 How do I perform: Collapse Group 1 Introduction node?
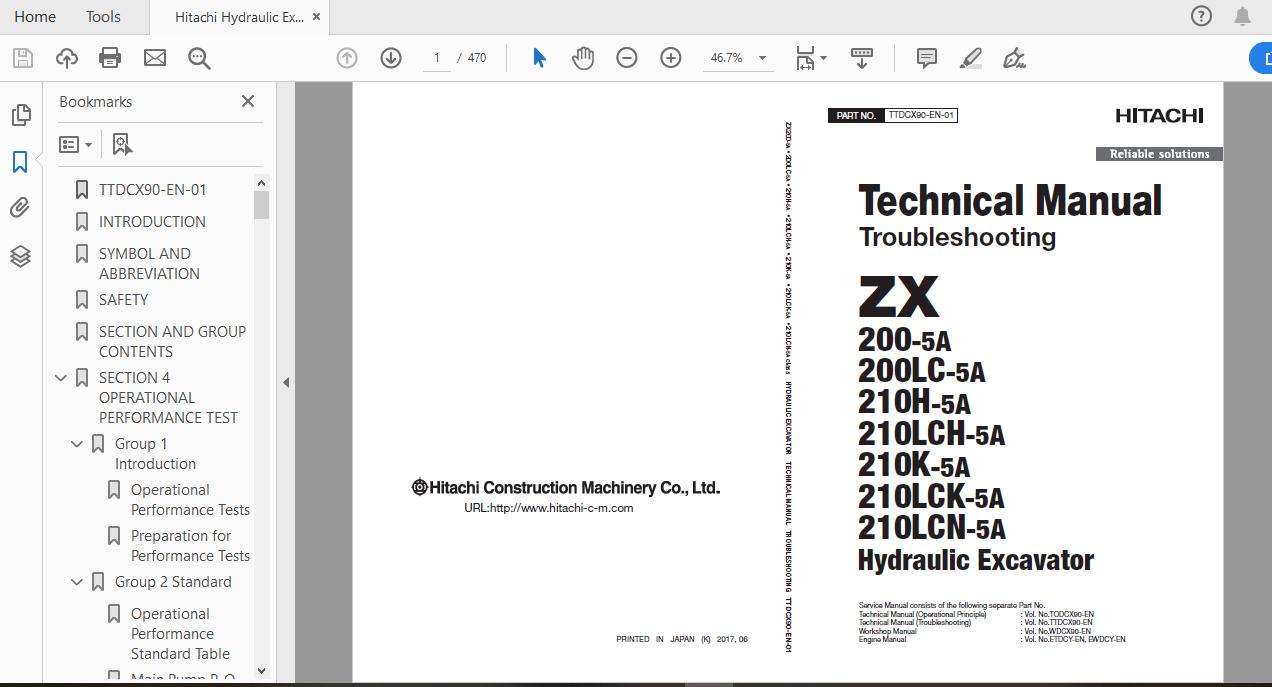tap(77, 444)
